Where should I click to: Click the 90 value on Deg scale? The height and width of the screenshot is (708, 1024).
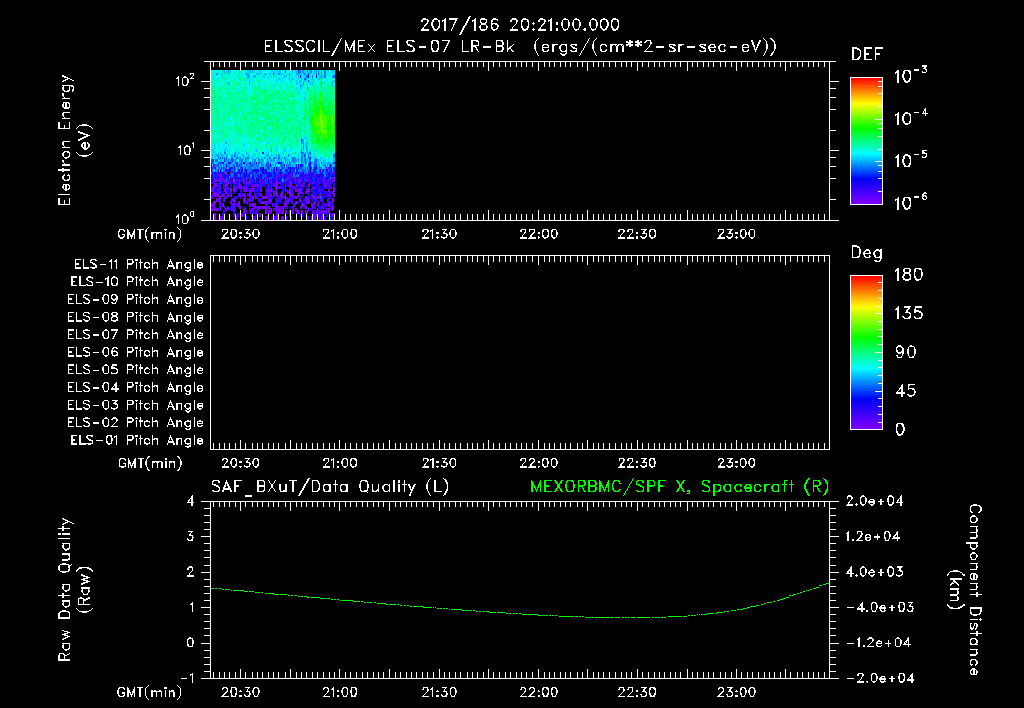pos(906,353)
